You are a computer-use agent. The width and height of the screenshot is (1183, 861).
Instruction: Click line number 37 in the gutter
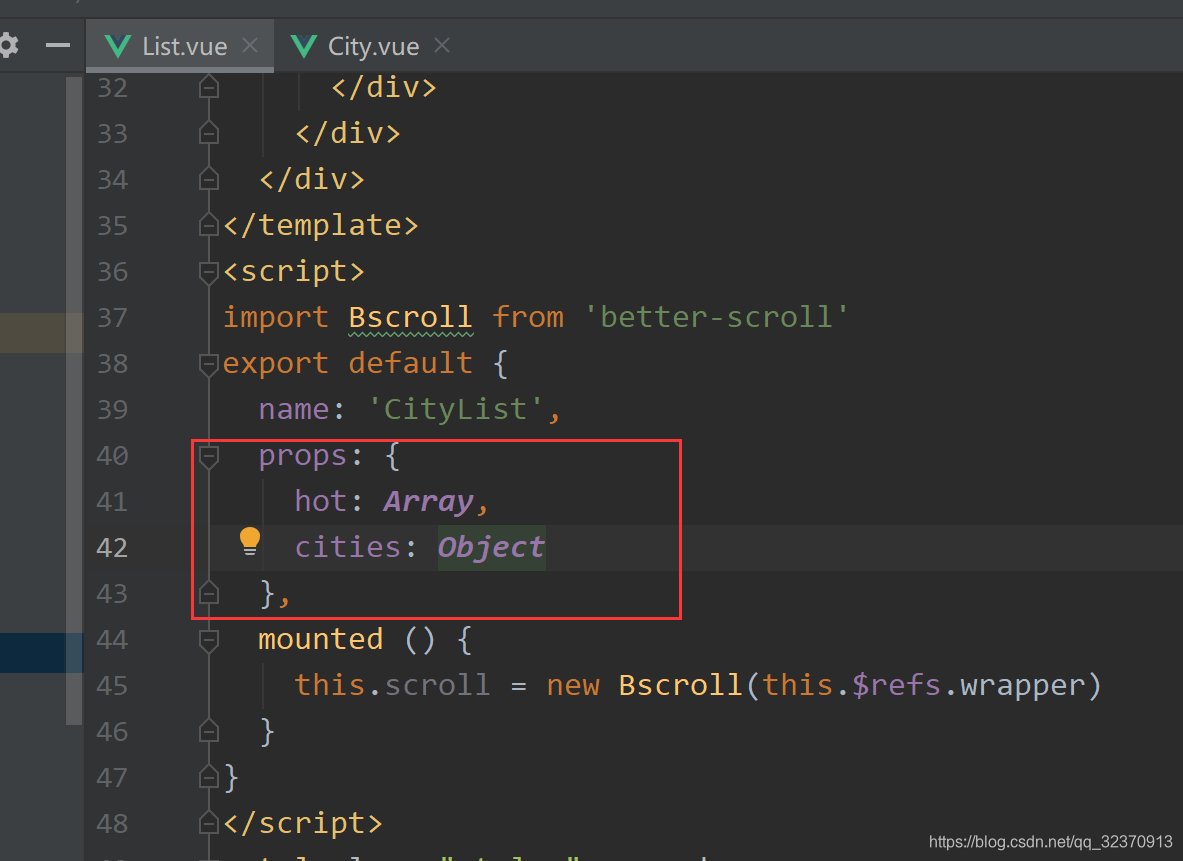click(112, 317)
